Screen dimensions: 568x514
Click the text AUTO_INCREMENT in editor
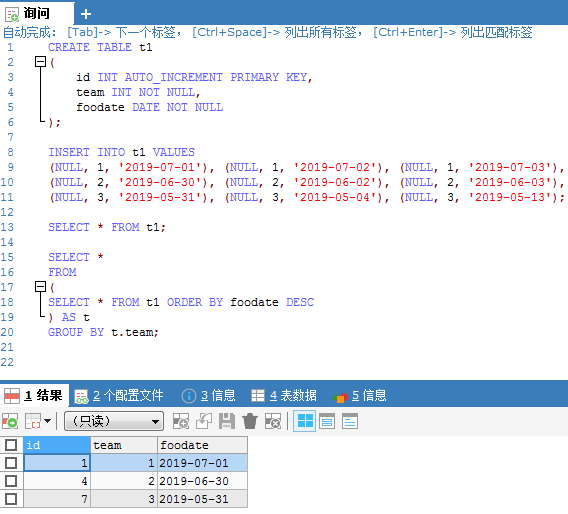174,77
